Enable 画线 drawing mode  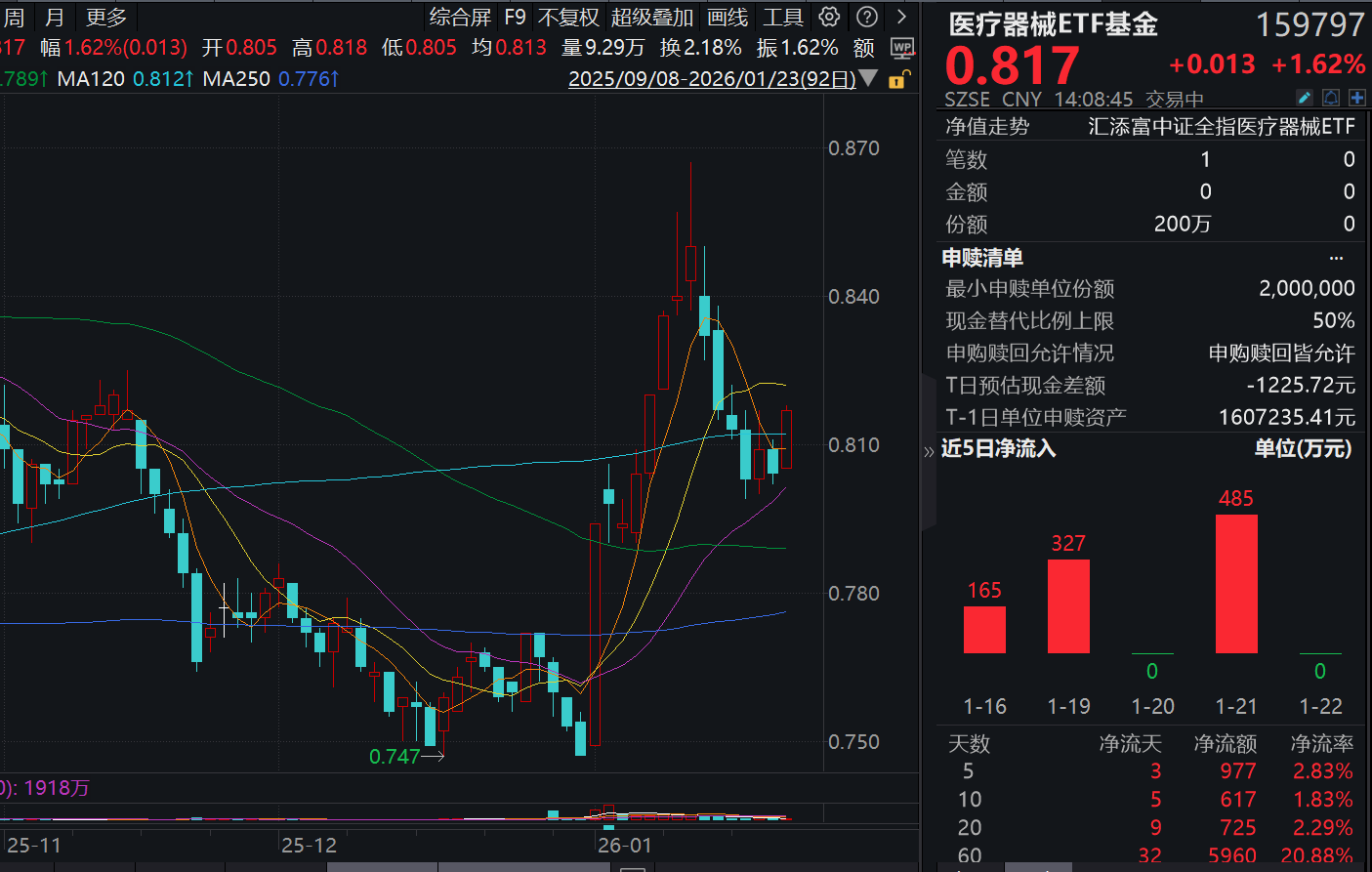click(x=727, y=17)
